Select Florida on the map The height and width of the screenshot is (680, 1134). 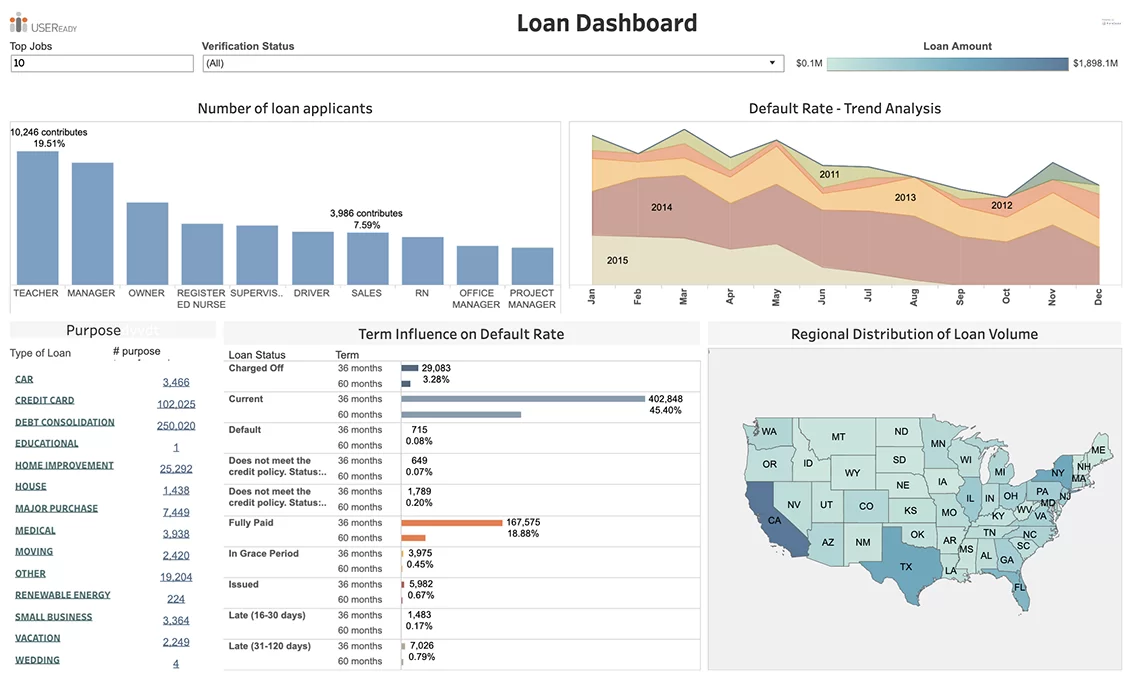coord(1020,587)
